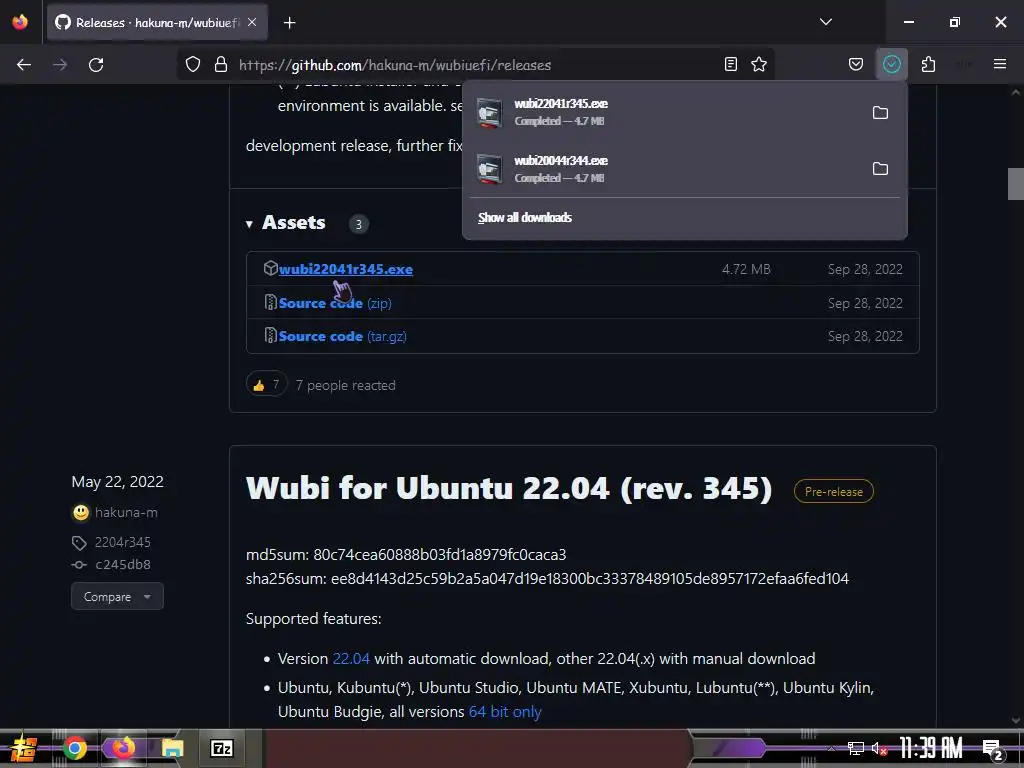Open the wubi22041r345.exe completed download entry
Screen dimensions: 1024x768
(666, 112)
